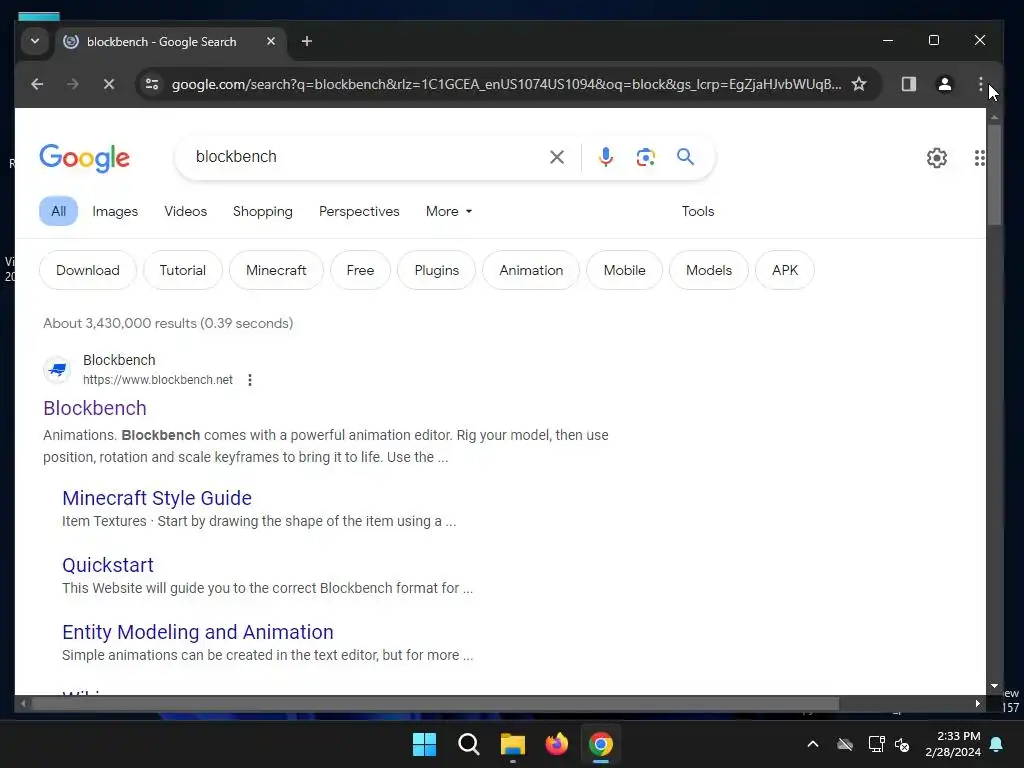Filter by Models chip
The image size is (1024, 768).
tap(709, 270)
